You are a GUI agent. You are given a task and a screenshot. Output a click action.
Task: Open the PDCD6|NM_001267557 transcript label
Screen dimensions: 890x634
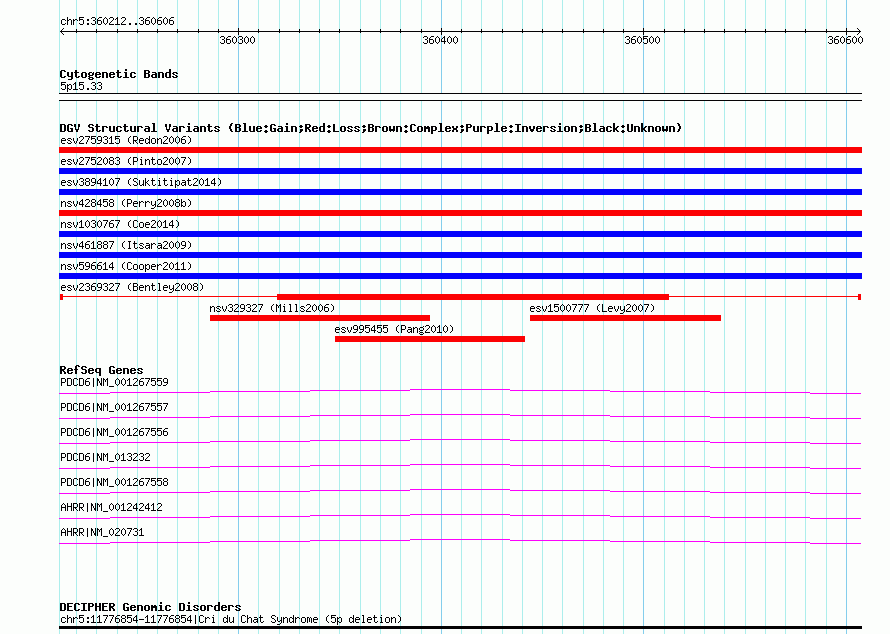[x=114, y=408]
